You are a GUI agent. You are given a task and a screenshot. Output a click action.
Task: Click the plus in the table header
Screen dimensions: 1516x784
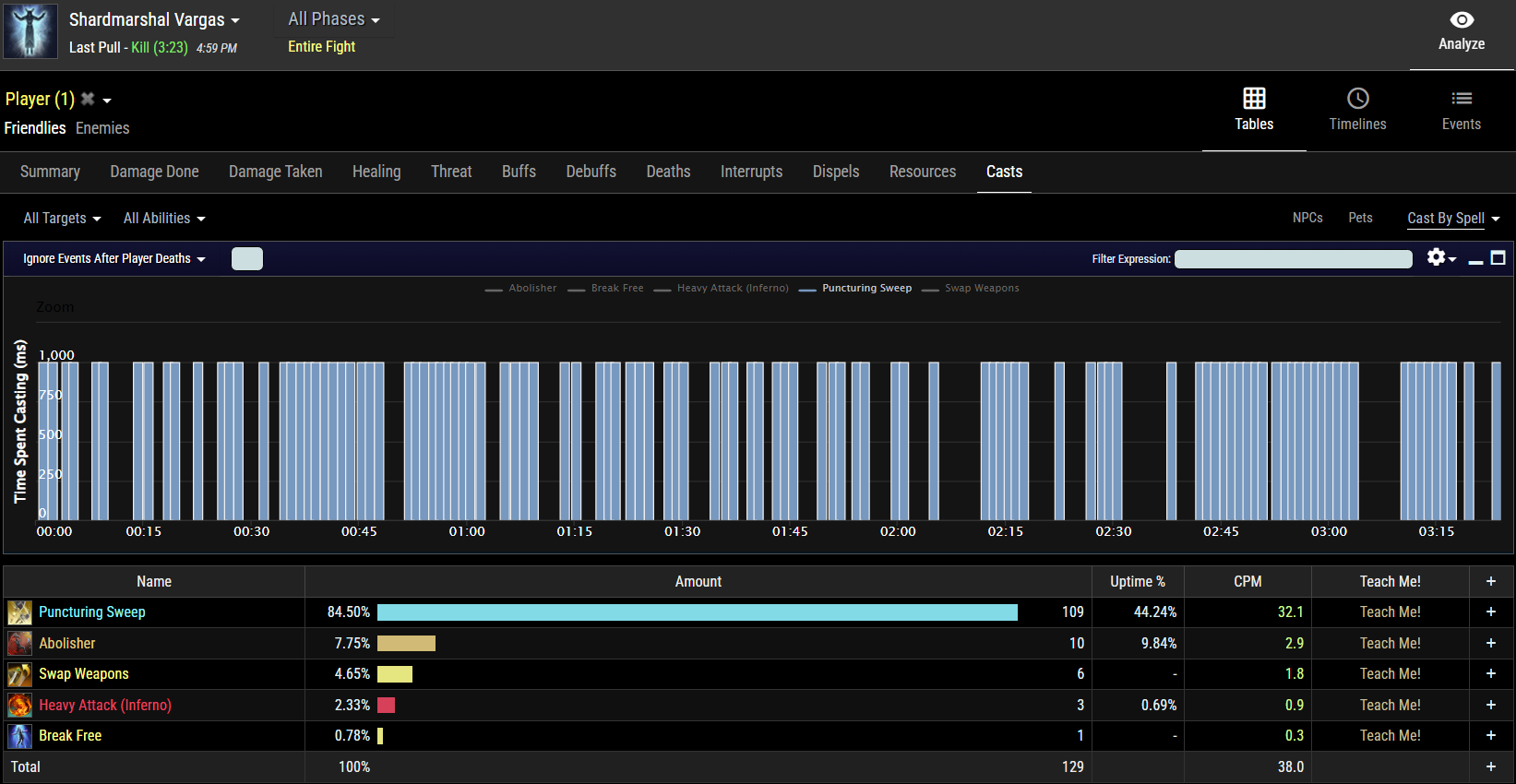point(1491,581)
